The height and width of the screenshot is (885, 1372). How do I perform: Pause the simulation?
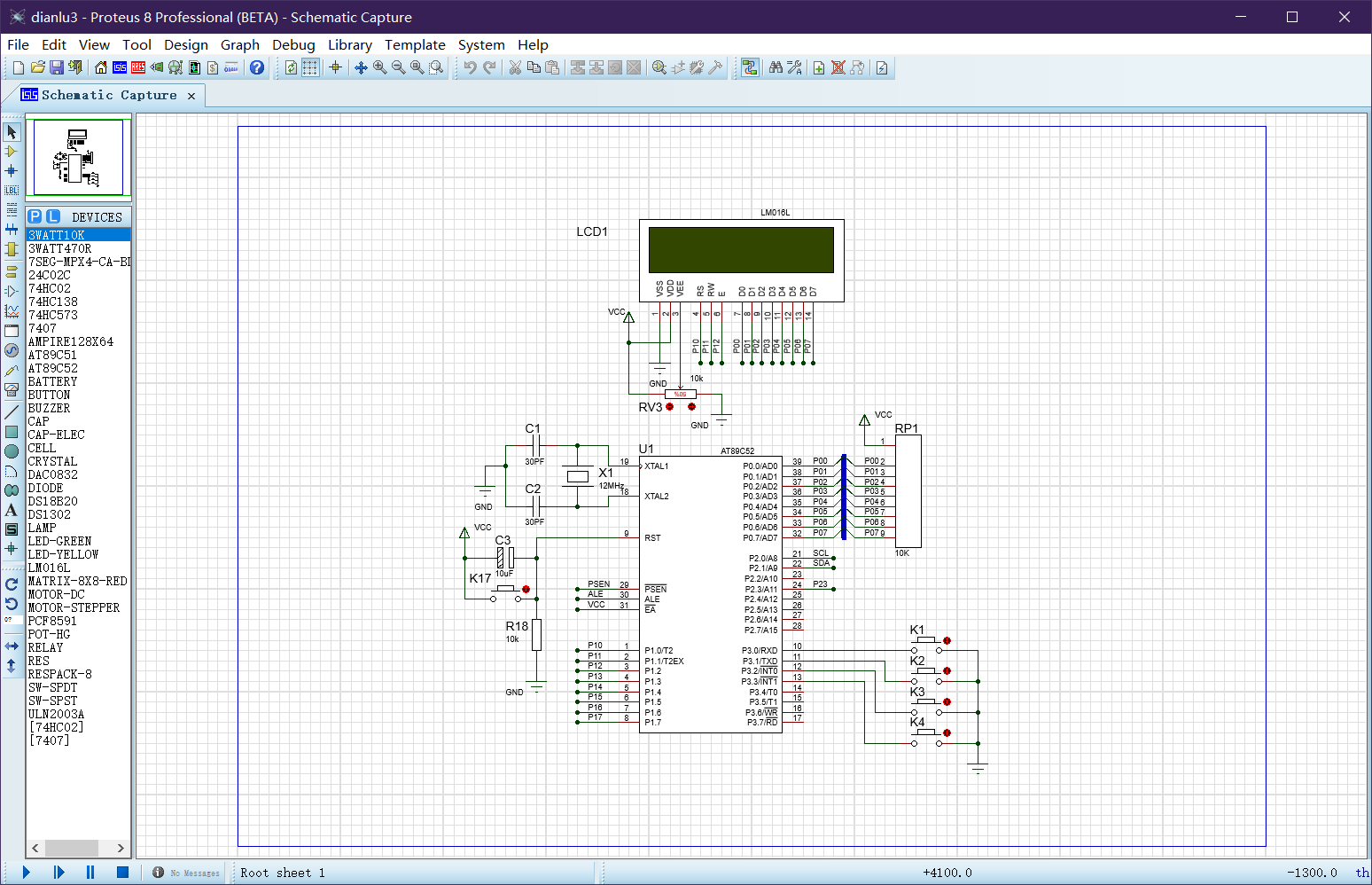click(90, 873)
